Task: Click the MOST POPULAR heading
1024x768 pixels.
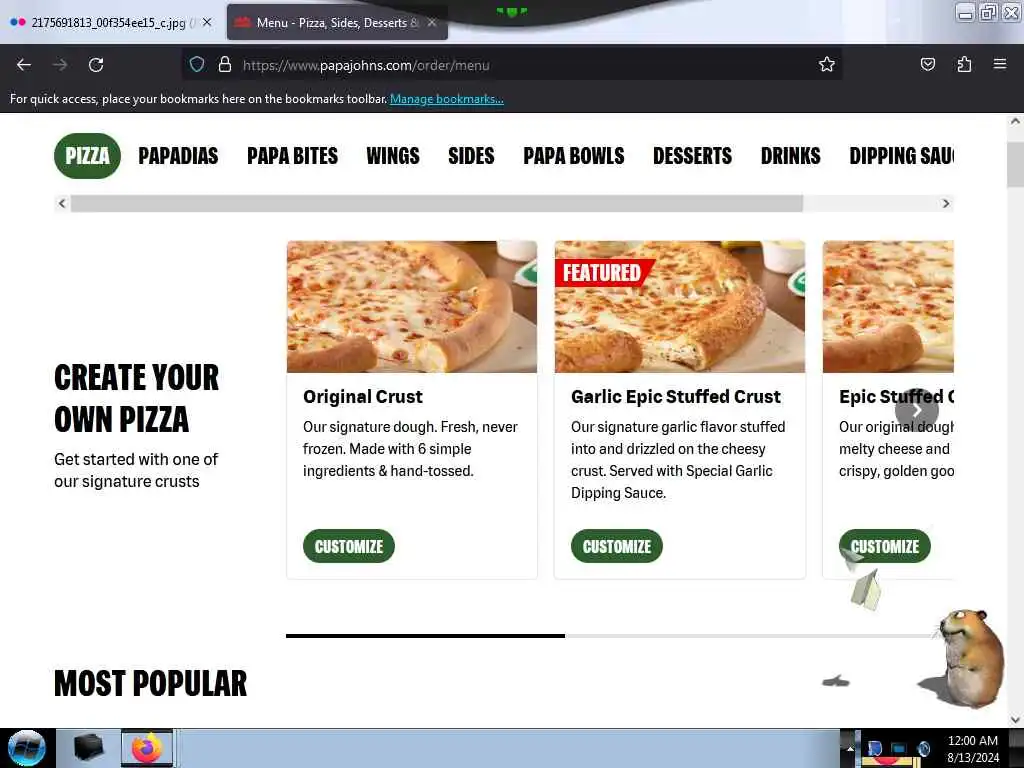Action: pos(151,684)
